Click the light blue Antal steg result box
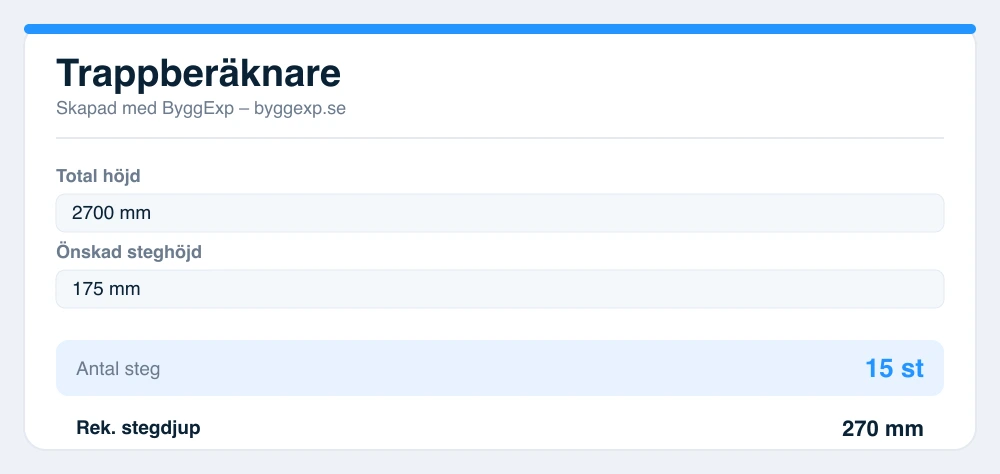Image resolution: width=1000 pixels, height=474 pixels. tap(499, 368)
